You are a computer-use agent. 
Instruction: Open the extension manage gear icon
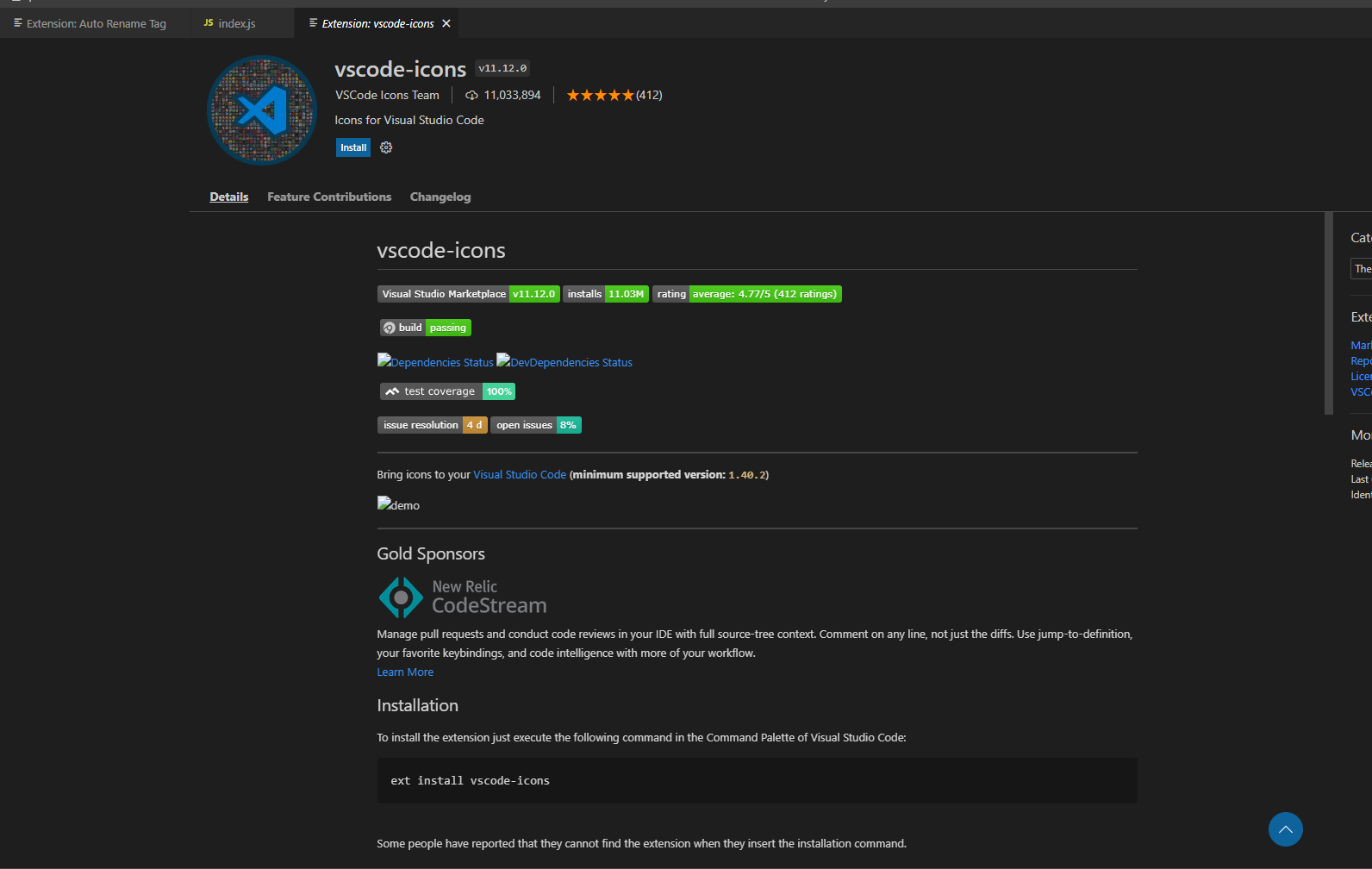386,147
